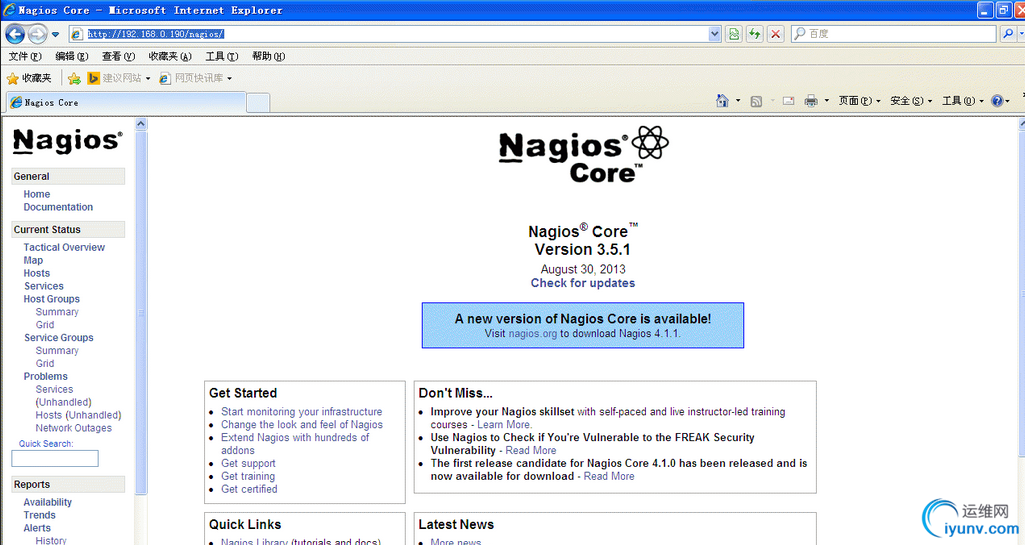Open Hosts (Unhandled) problems link
Viewport: 1025px width, 545px height.
click(x=78, y=416)
